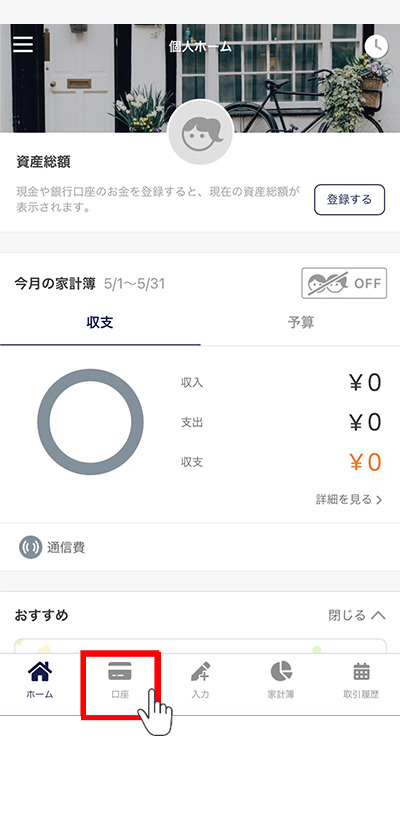This screenshot has height=826, width=400.
Task: Open the 家計簿 pie chart icon
Action: [280, 672]
